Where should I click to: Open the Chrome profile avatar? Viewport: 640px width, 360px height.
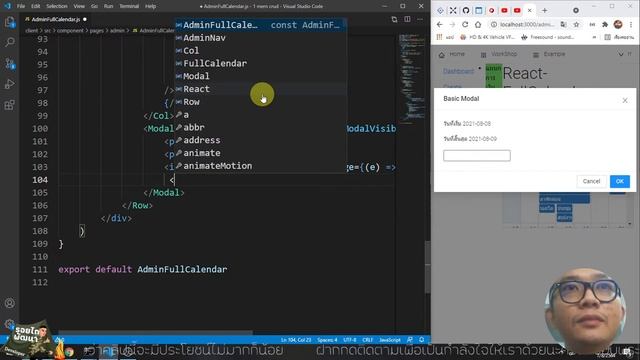pos(618,24)
